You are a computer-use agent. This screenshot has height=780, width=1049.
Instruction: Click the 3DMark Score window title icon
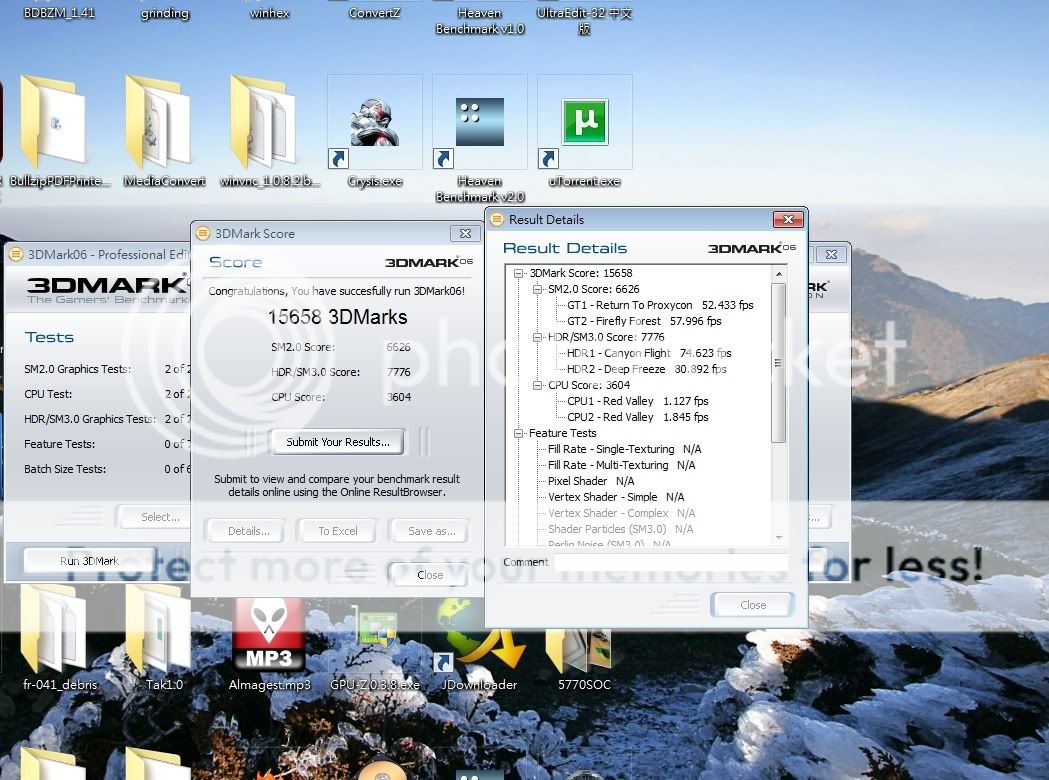tap(203, 233)
